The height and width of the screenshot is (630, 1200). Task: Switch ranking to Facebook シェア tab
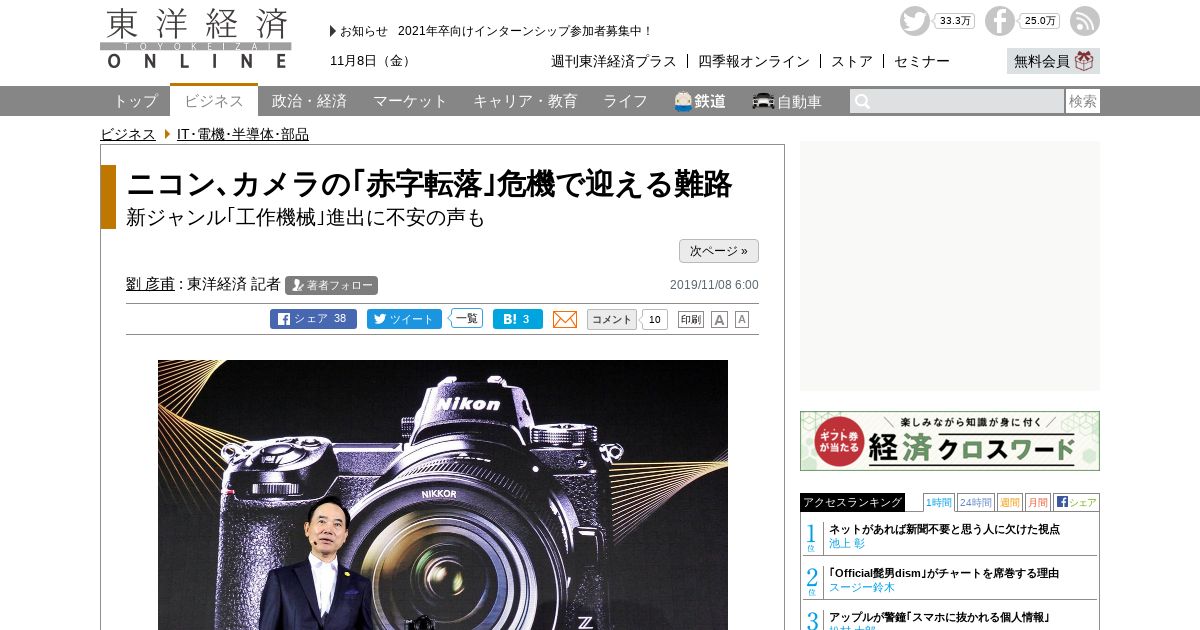click(x=1076, y=502)
